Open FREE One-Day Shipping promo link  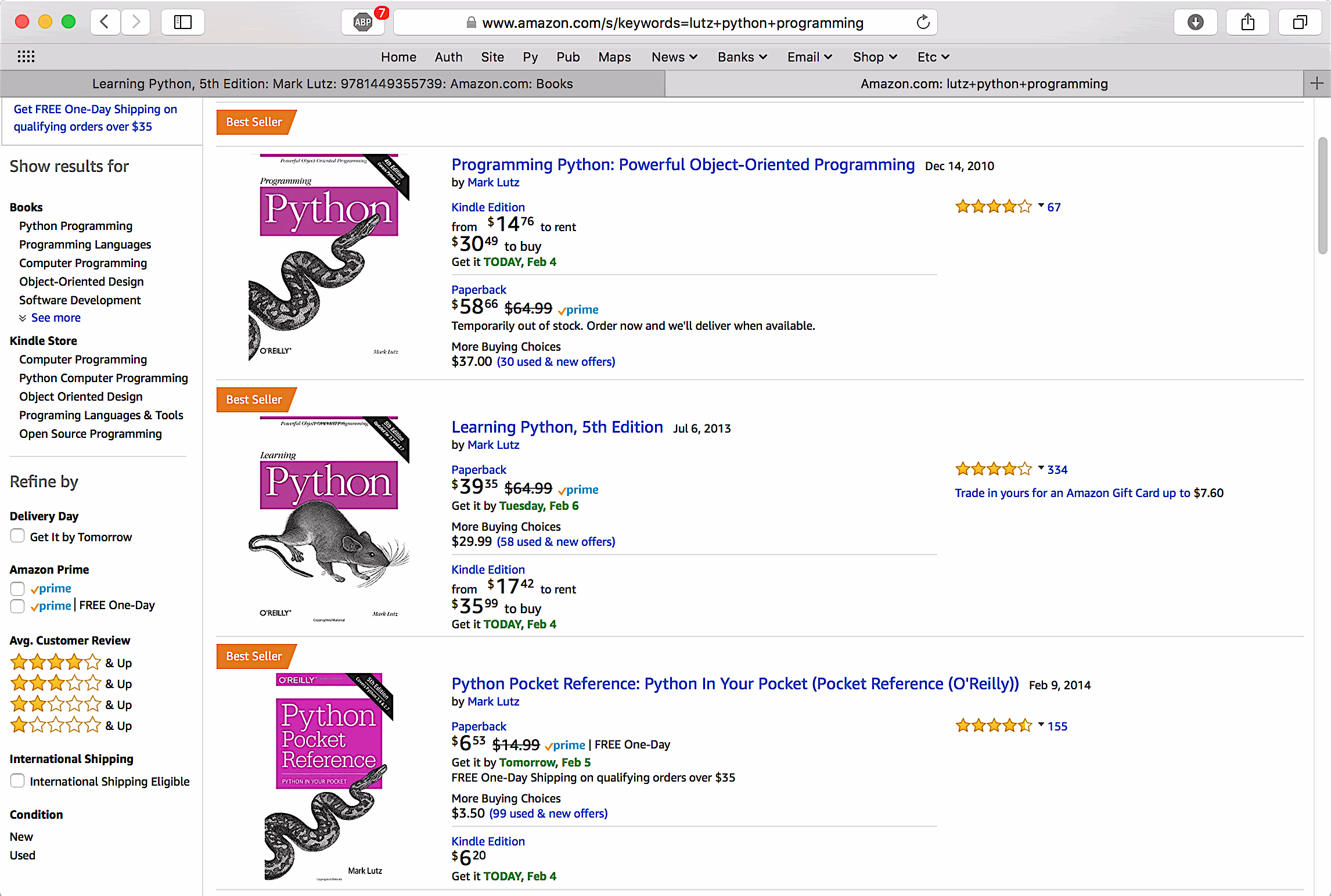click(95, 118)
